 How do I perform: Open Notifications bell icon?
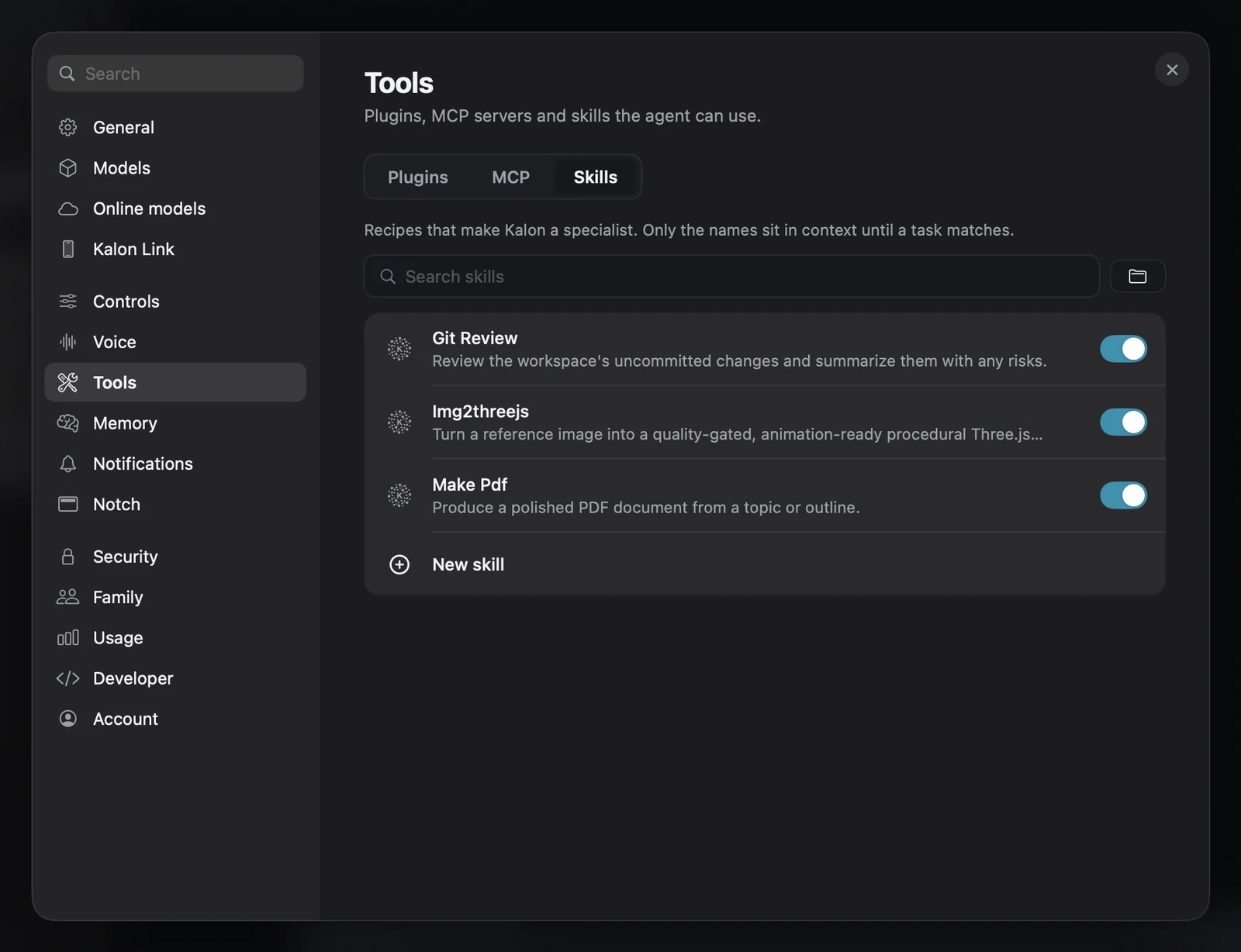(68, 464)
